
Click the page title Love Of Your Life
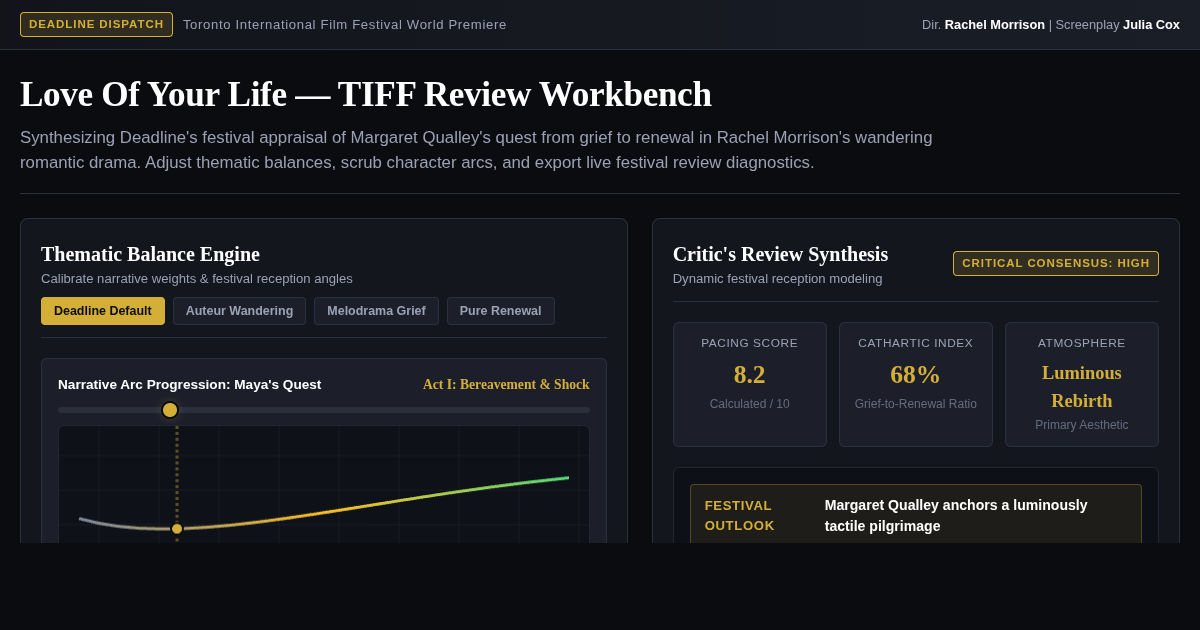click(x=366, y=94)
